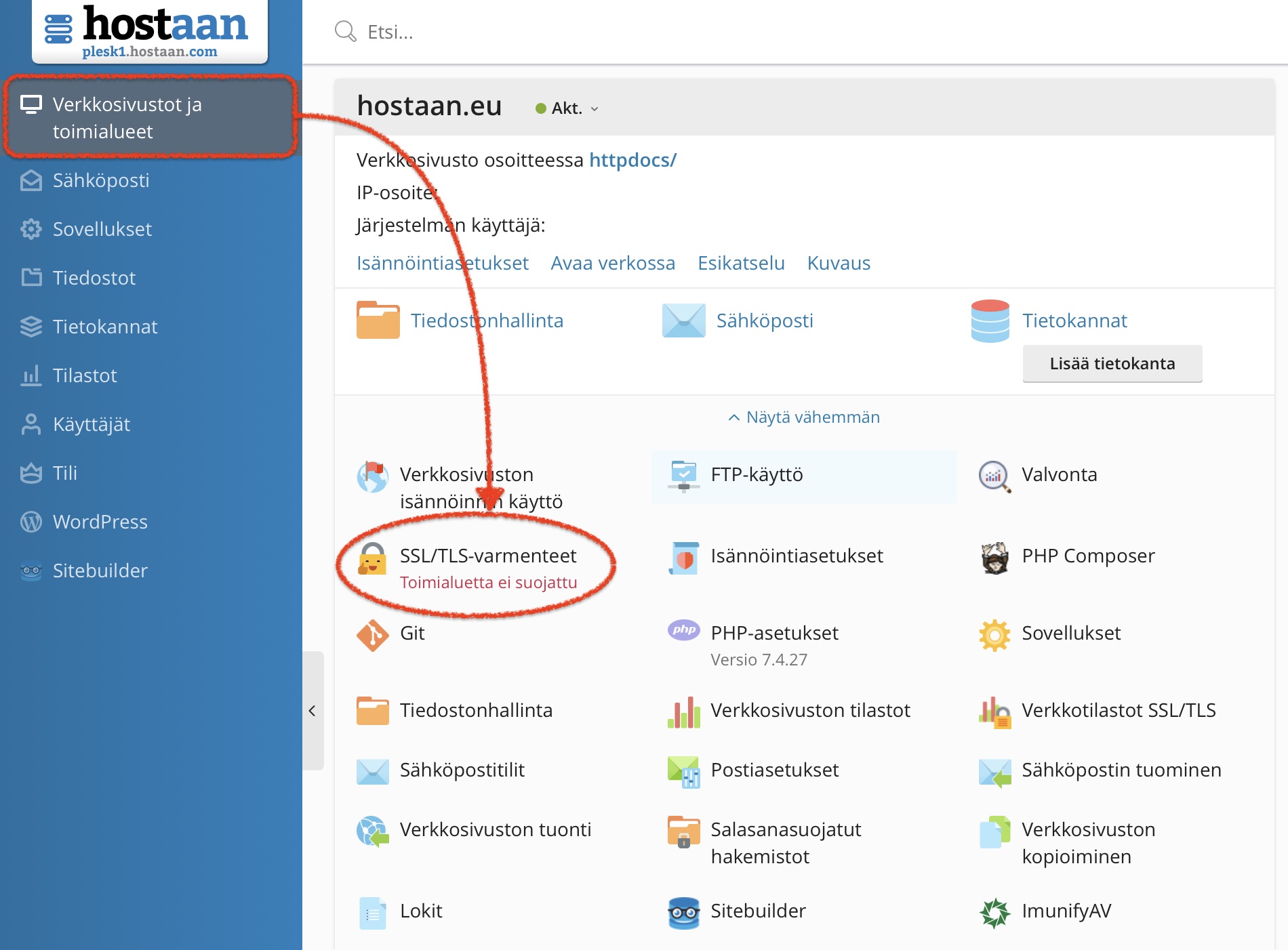Open the Verkkosivuston tilastot chart icon
The image size is (1288, 950).
683,712
